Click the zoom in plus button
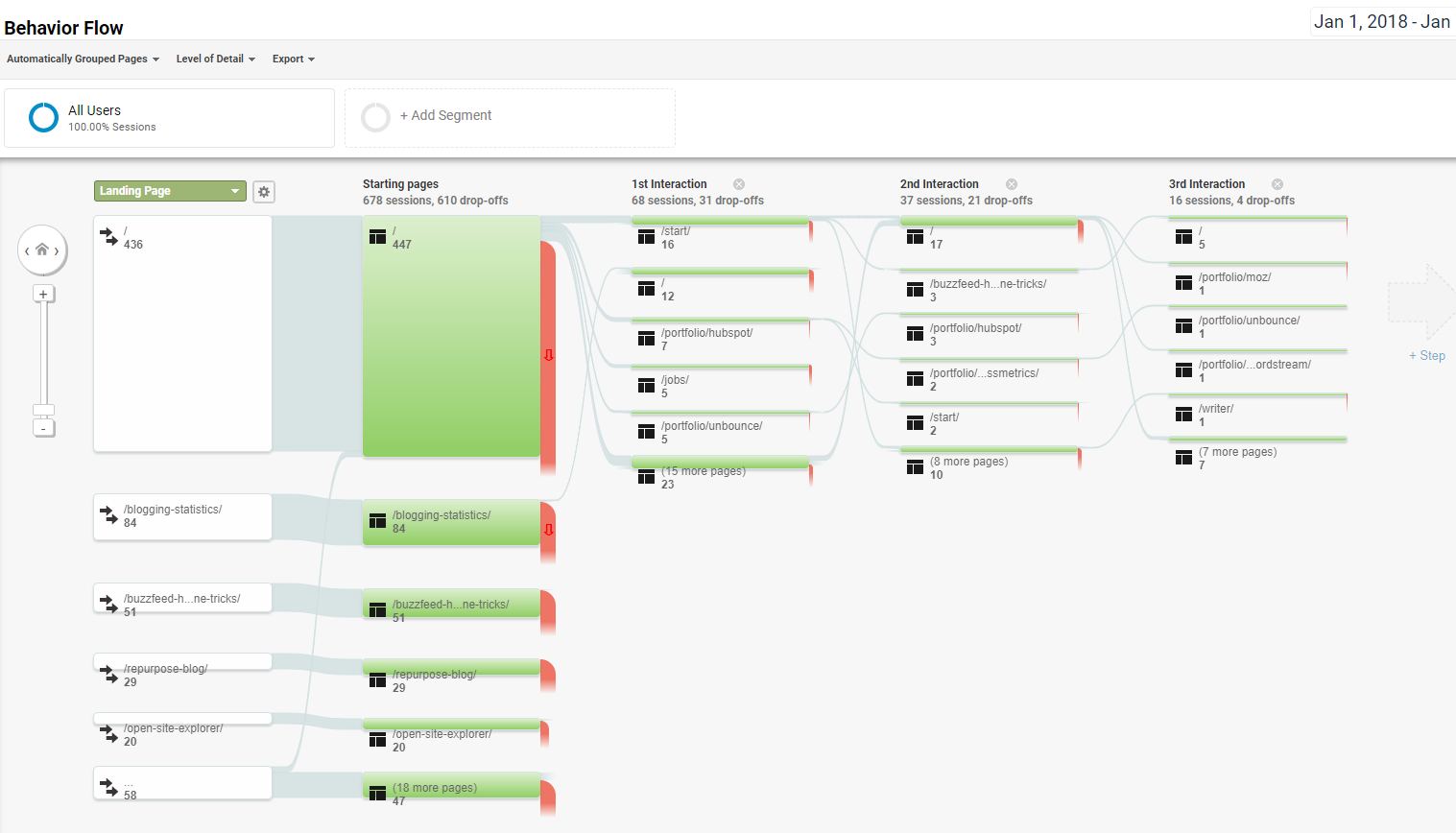This screenshot has height=833, width=1456. 43,294
